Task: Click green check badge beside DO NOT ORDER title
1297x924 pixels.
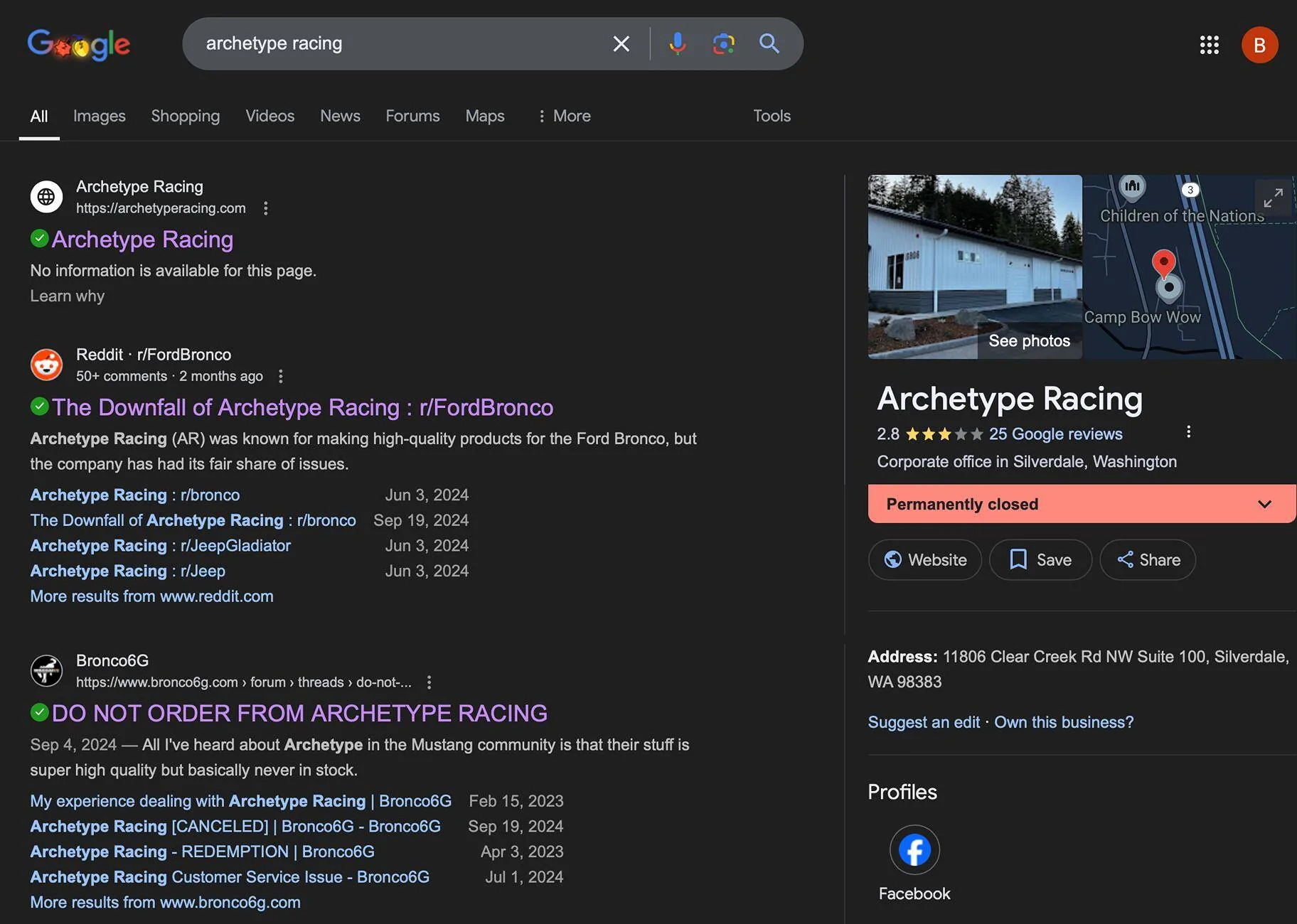Action: pos(40,711)
